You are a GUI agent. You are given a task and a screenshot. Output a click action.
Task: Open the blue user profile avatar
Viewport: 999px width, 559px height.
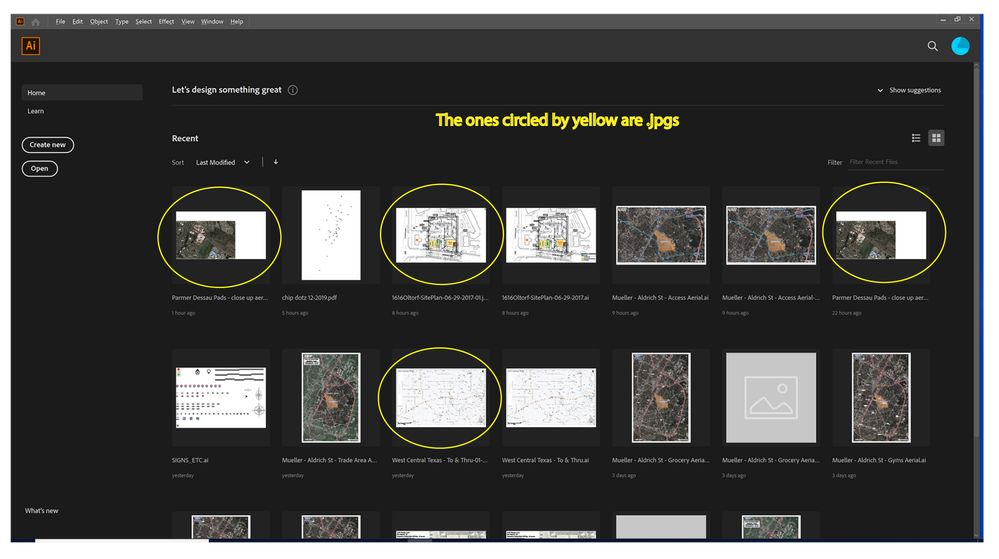click(x=960, y=46)
